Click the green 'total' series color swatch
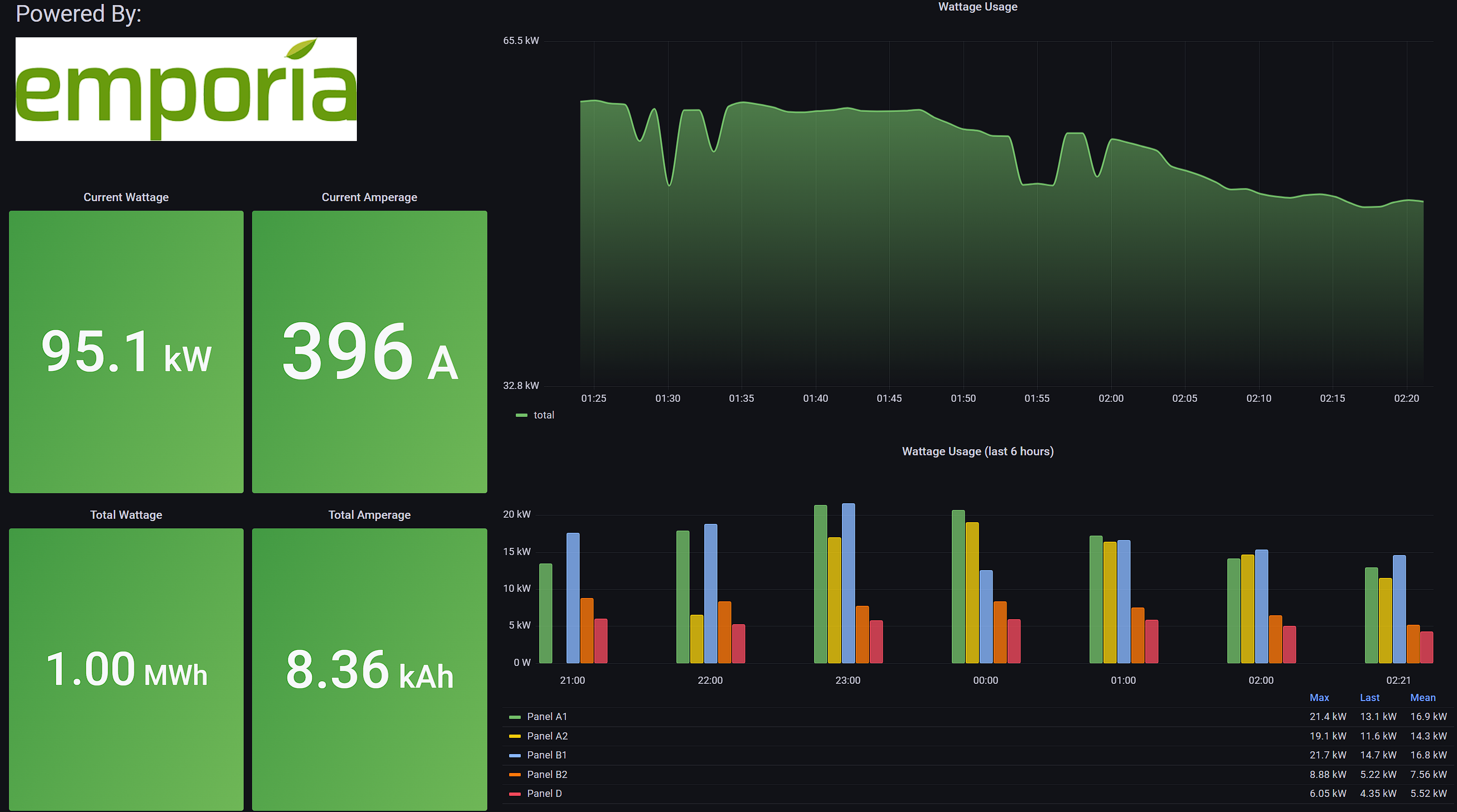 click(x=521, y=416)
